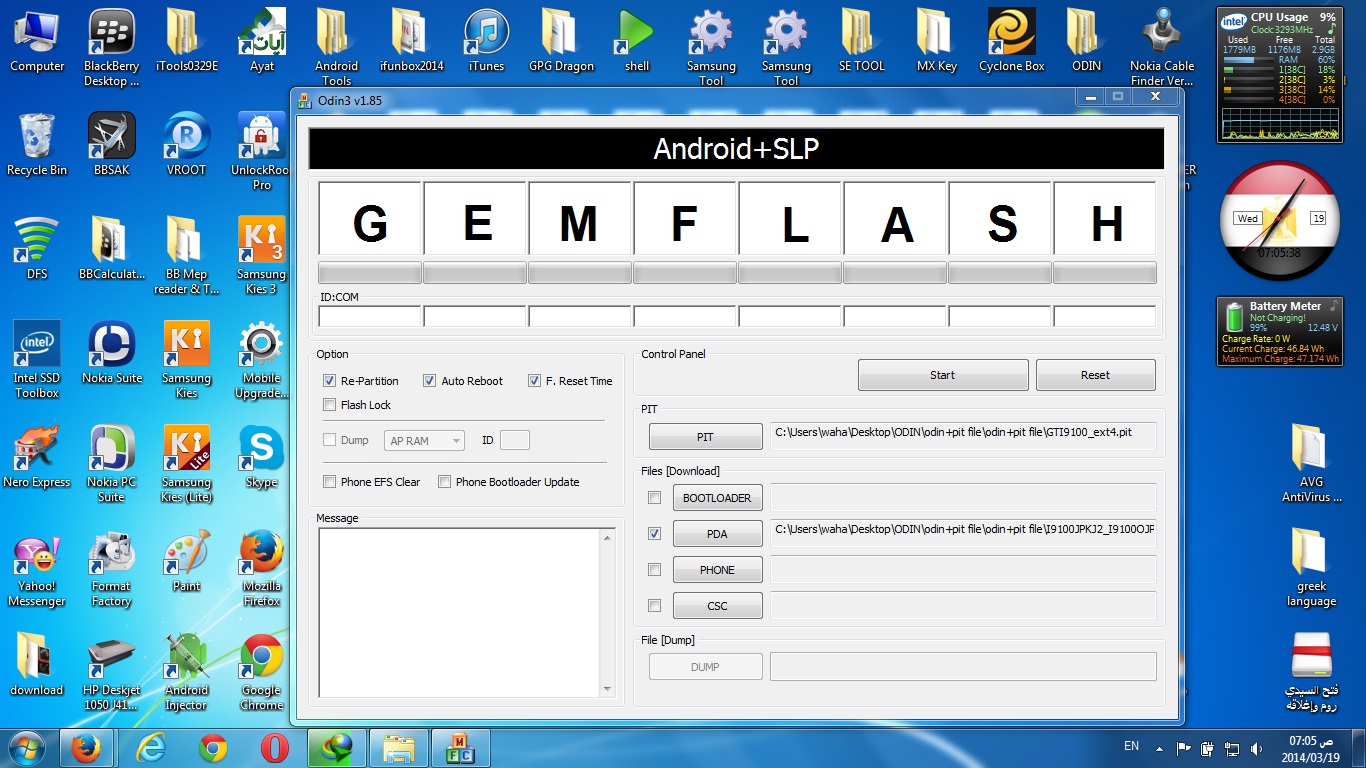Click the PDA file path field

point(963,529)
